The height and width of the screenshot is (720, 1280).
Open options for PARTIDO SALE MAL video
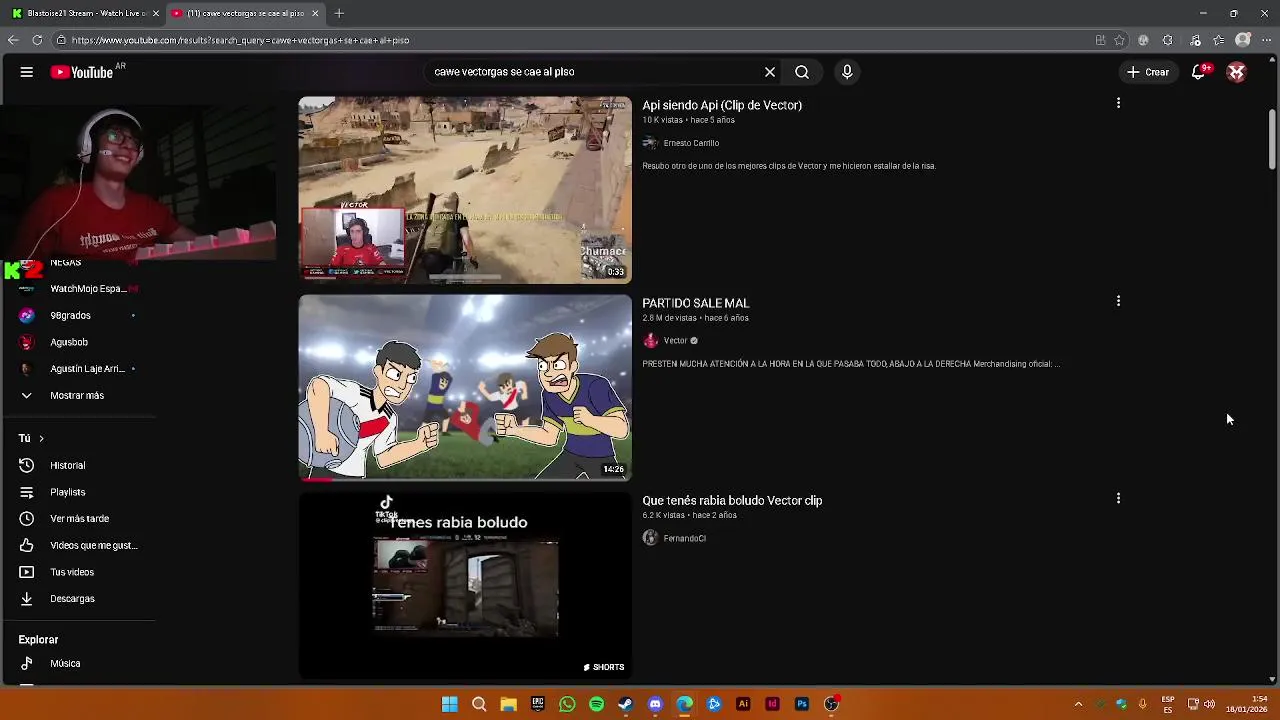point(1118,301)
